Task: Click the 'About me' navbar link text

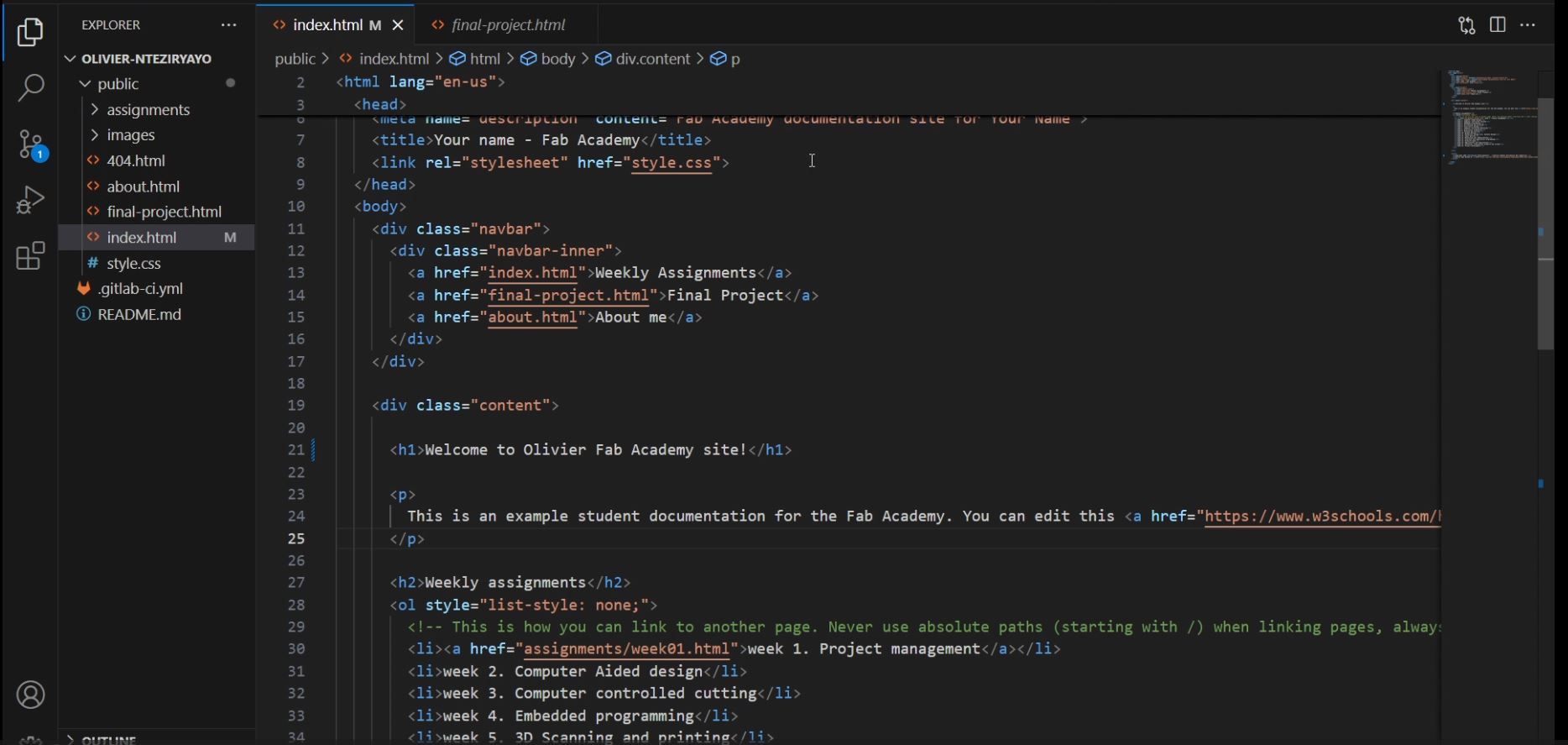Action: pyautogui.click(x=630, y=317)
